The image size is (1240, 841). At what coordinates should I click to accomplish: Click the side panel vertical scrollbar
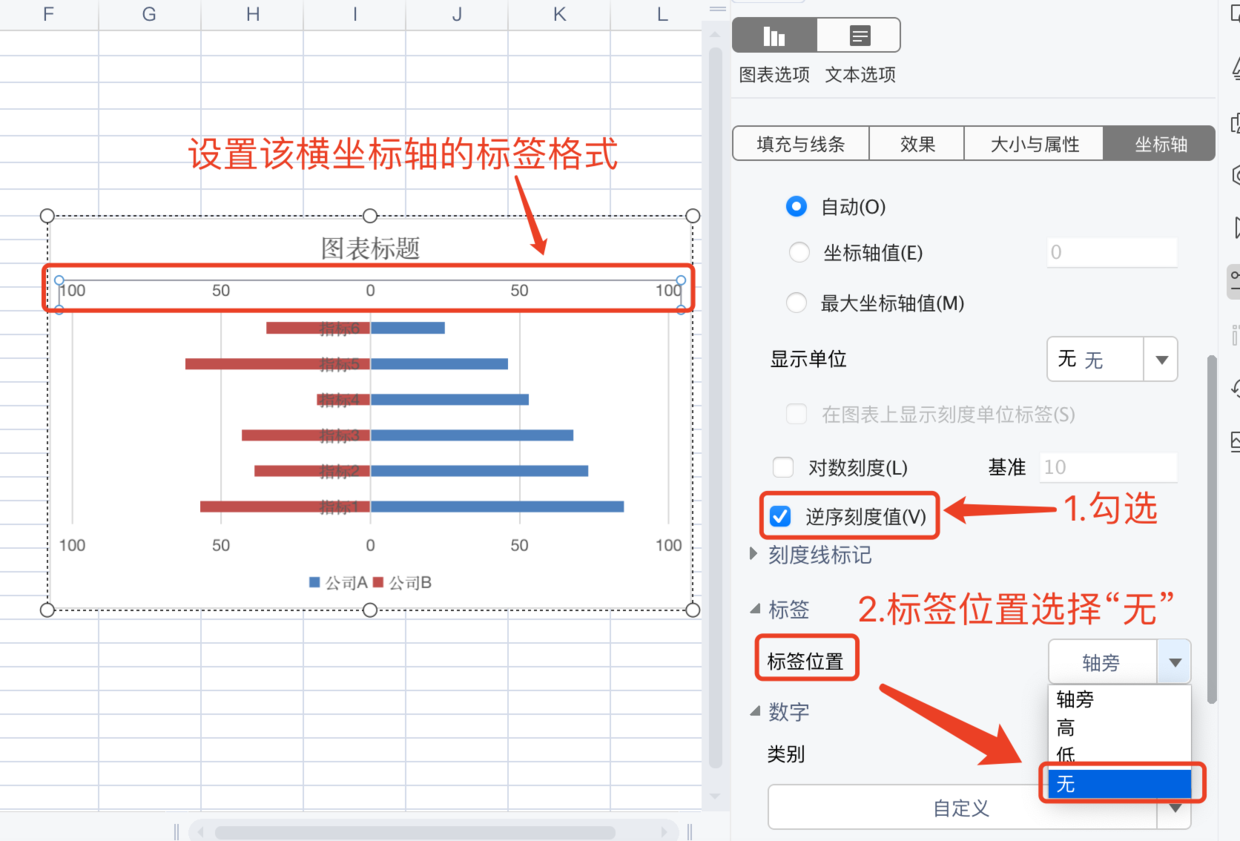click(1213, 529)
